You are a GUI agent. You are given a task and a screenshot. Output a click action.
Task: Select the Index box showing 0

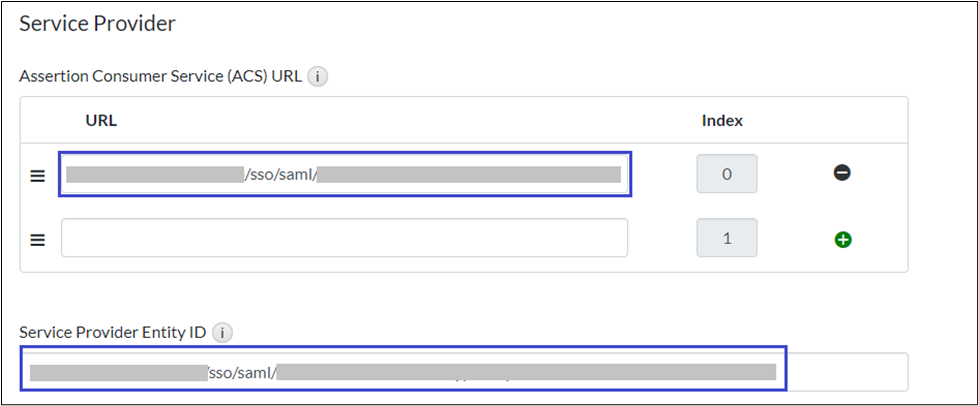[x=727, y=174]
